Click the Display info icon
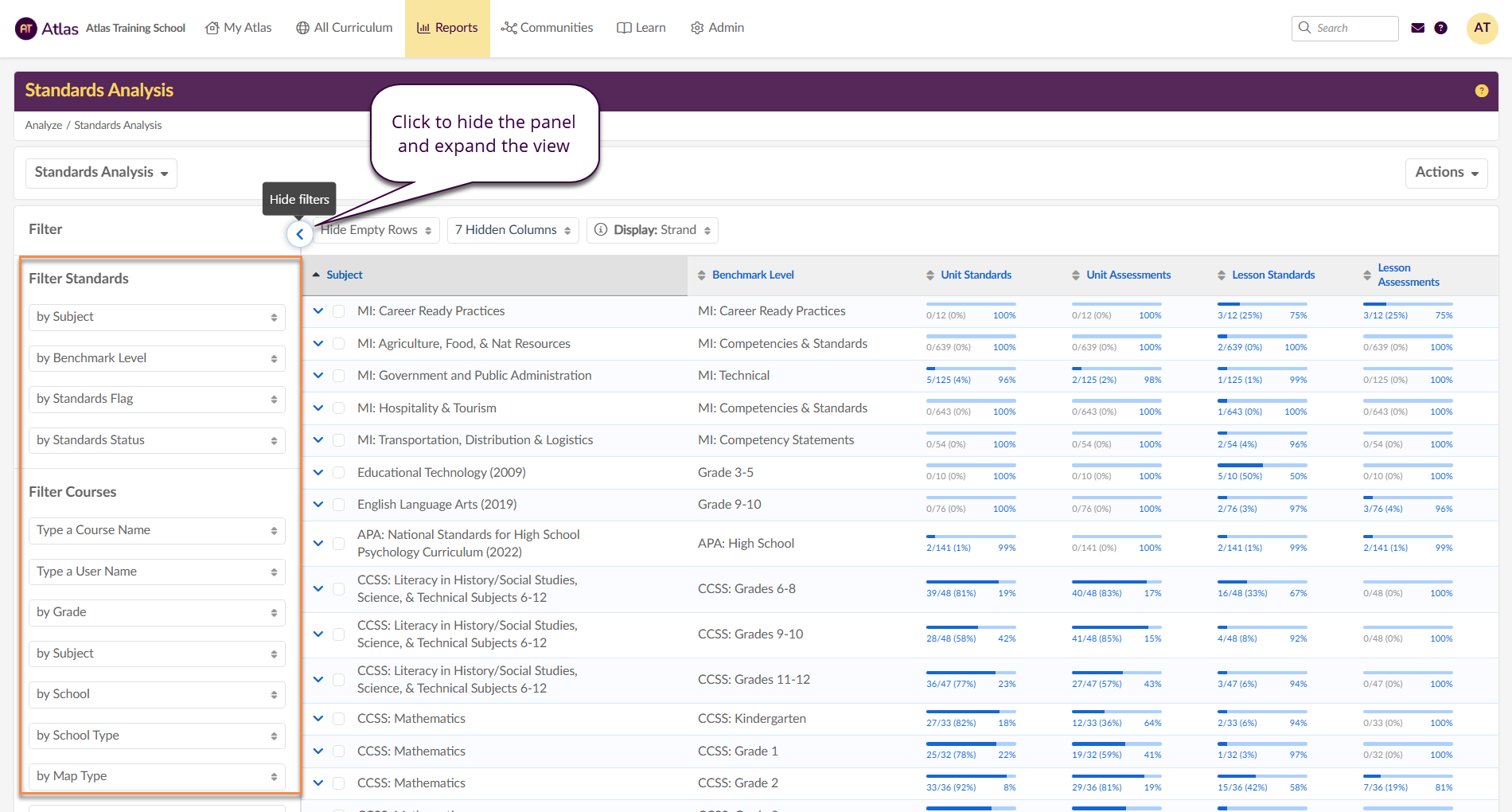Viewport: 1512px width, 812px height. tap(601, 230)
